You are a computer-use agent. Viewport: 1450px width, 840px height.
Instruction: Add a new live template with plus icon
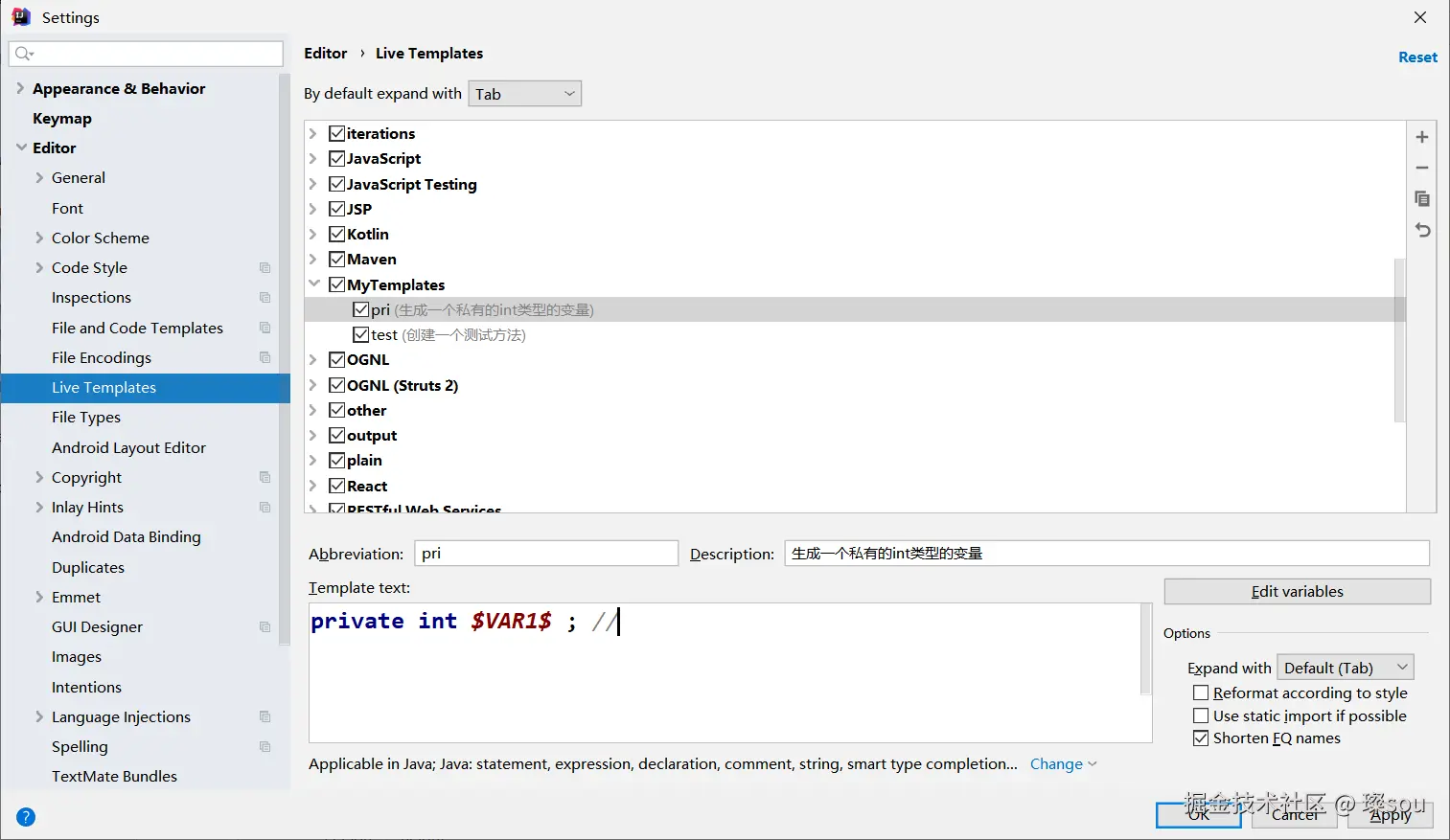[x=1422, y=137]
